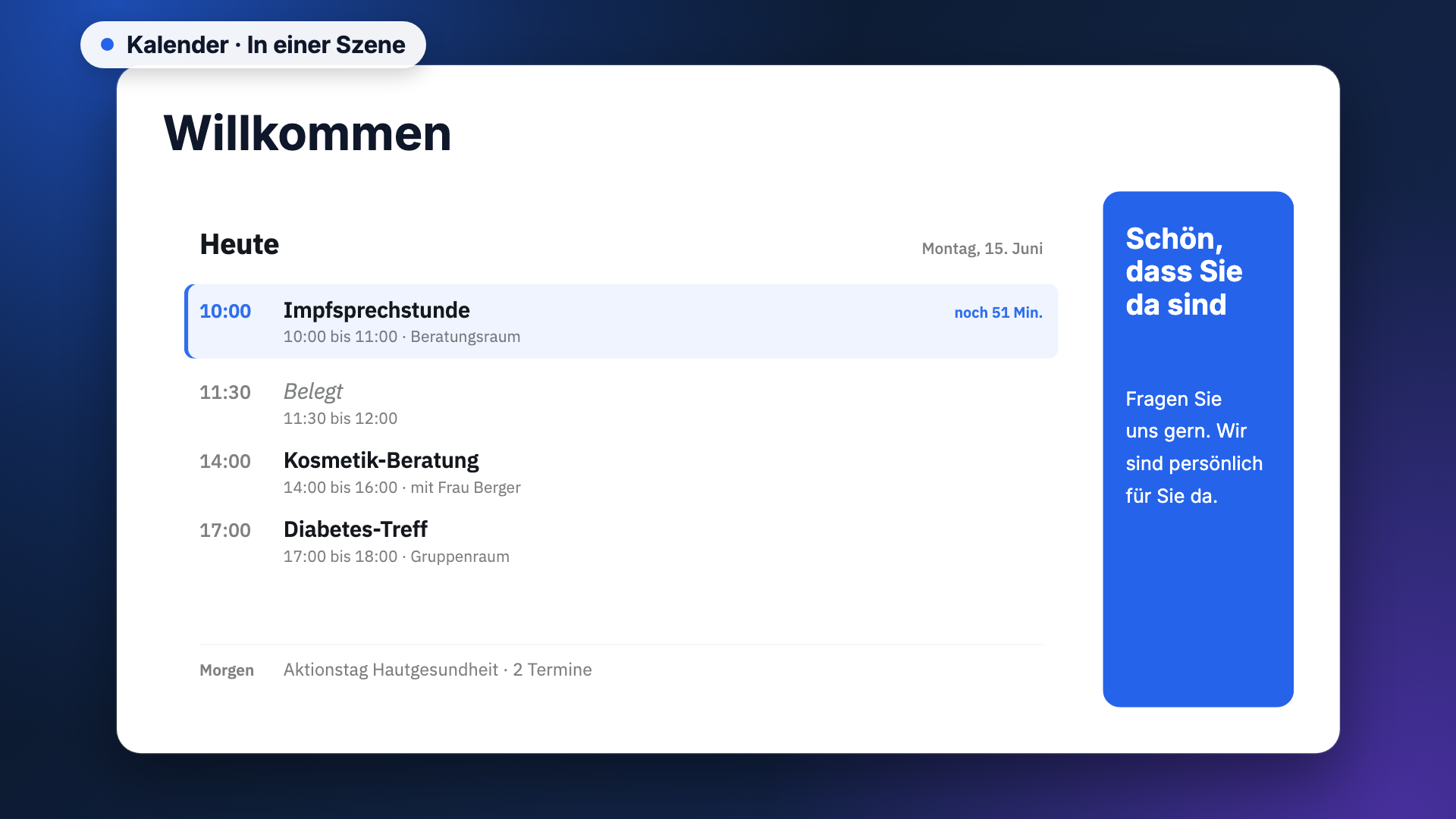Open the Impfsprechstunde appointment

click(x=621, y=322)
